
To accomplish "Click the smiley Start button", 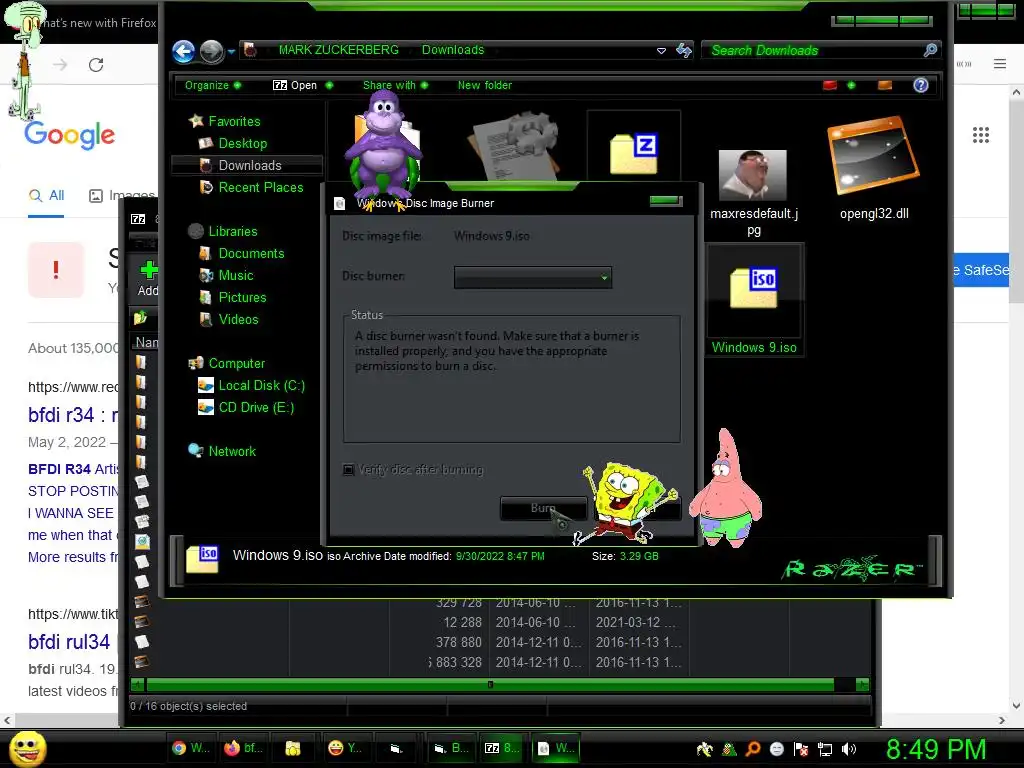I will coord(27,748).
